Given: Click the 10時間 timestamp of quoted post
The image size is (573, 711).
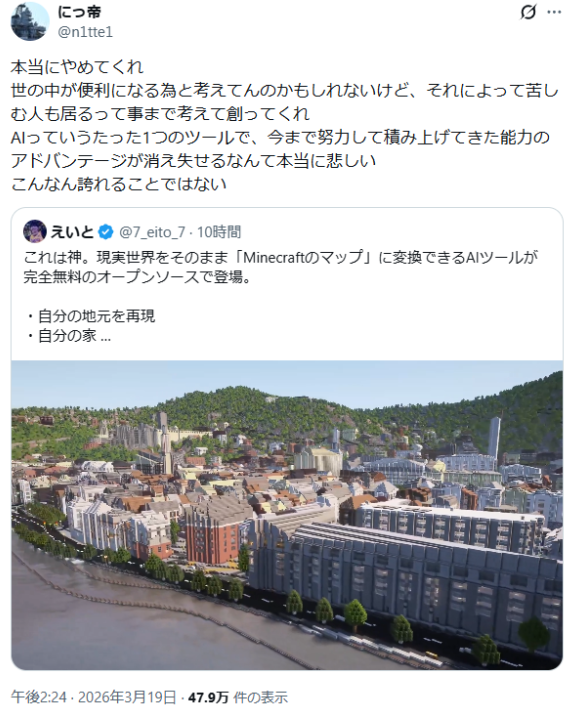Looking at the screenshot, I should (219, 232).
